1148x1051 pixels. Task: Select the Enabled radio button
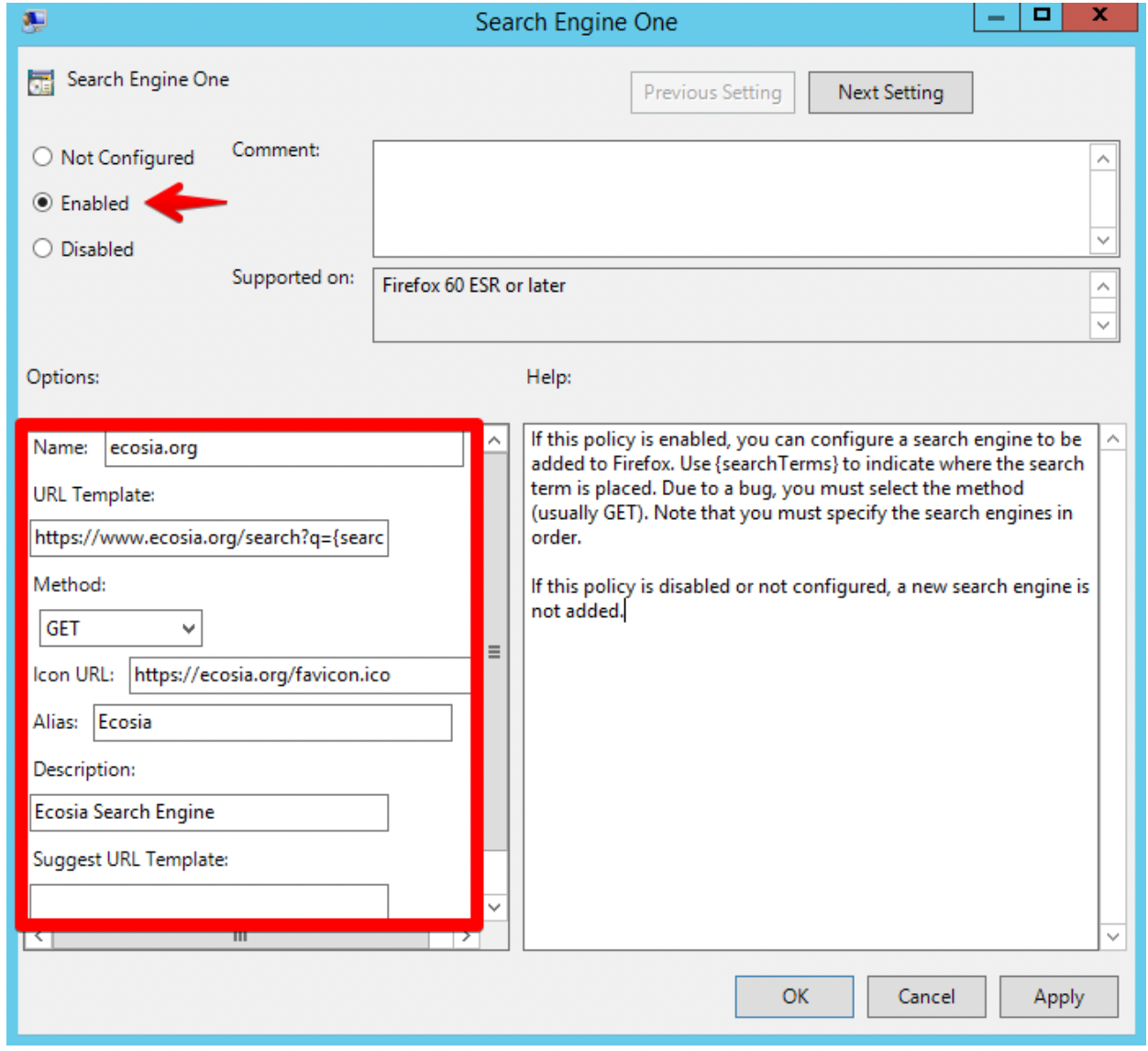42,203
